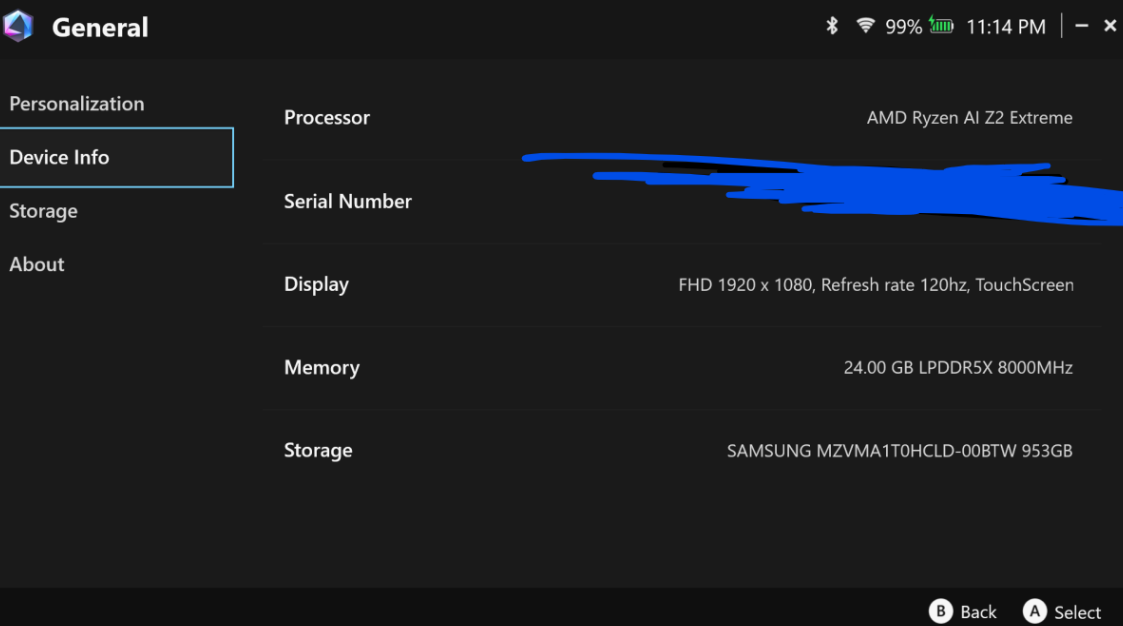Click the Wi-Fi signal icon
Viewport: 1123px width, 626px height.
[x=865, y=26]
